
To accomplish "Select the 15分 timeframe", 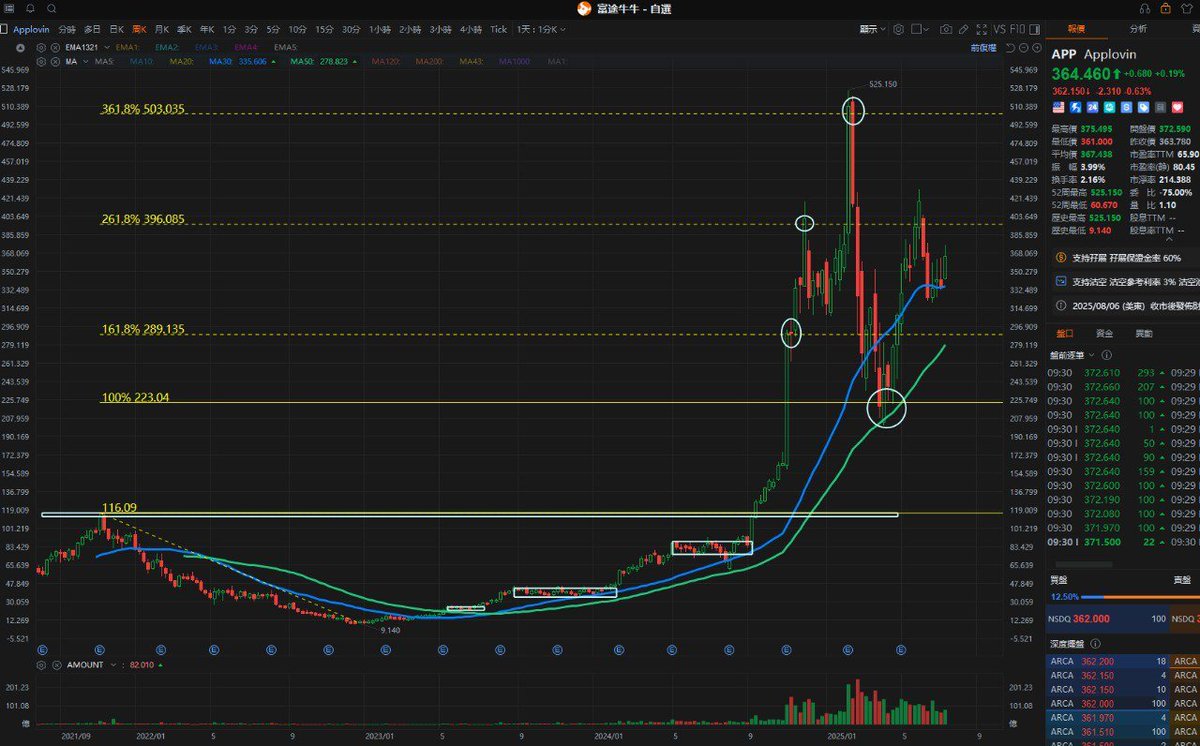I will (x=323, y=29).
